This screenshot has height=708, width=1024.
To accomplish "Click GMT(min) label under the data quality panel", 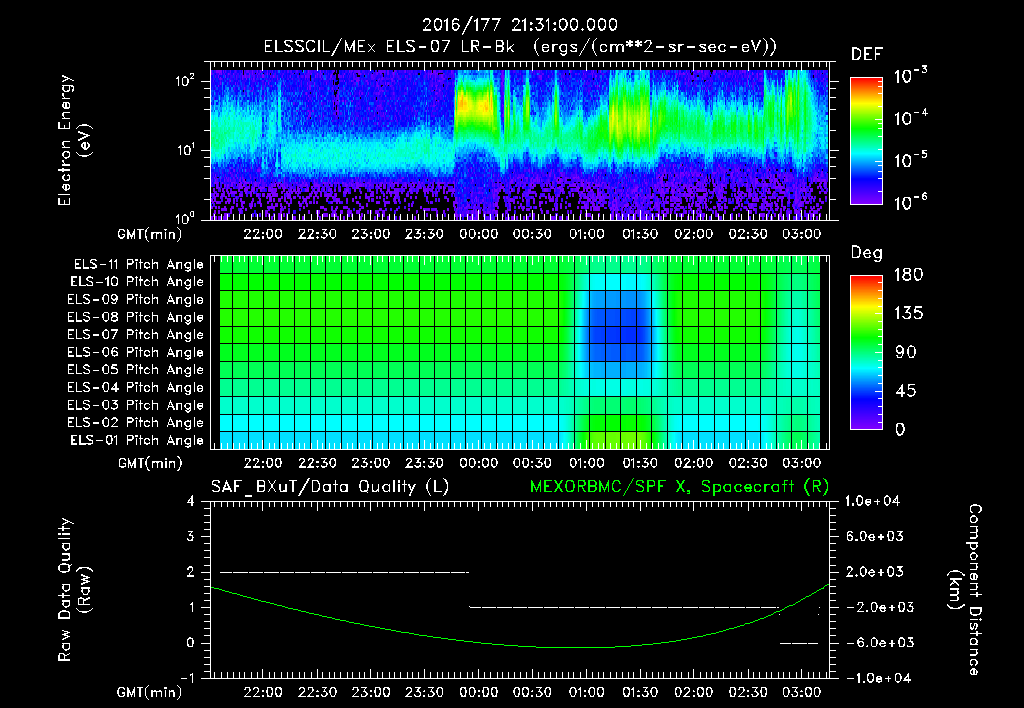I will pyautogui.click(x=150, y=692).
